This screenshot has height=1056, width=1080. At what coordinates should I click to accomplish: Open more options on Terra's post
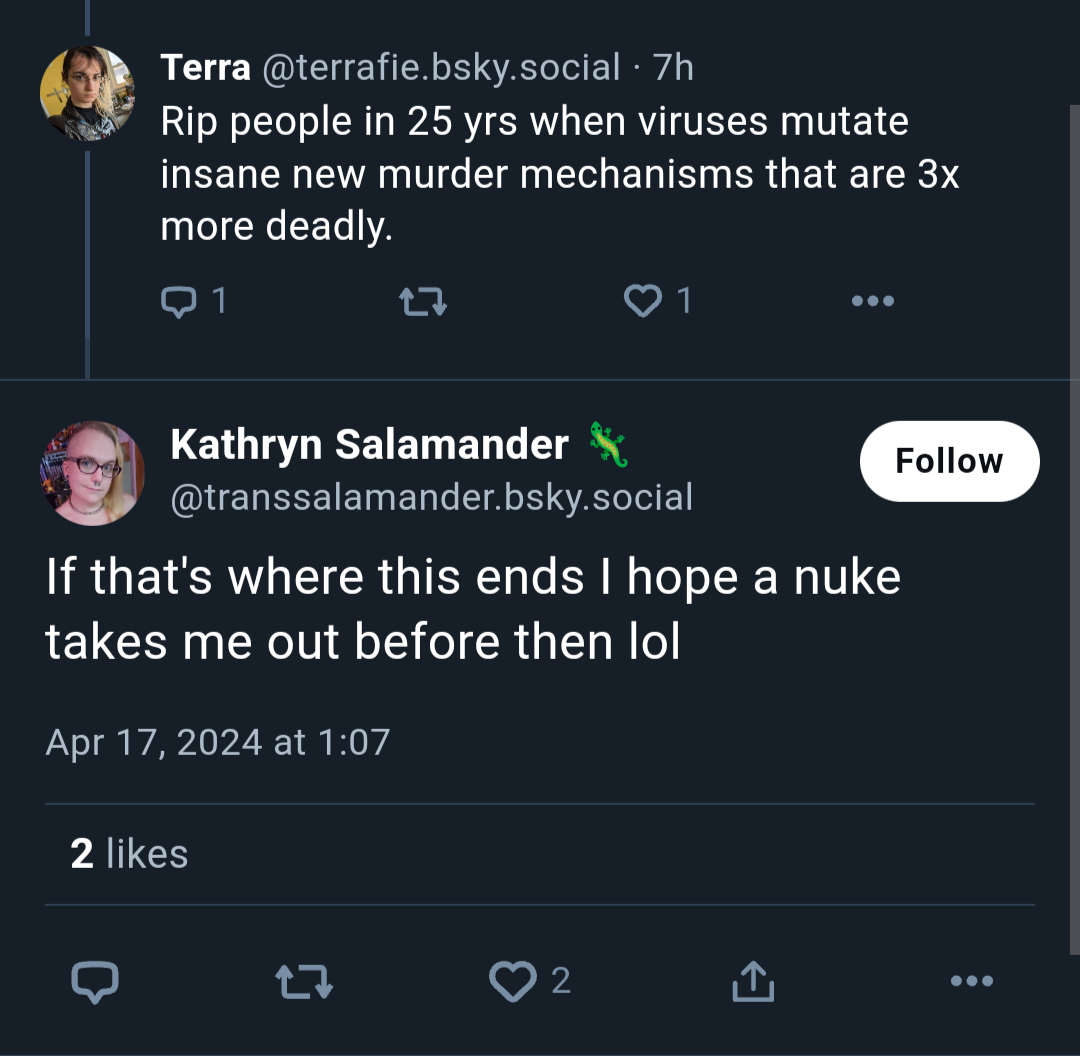pyautogui.click(x=873, y=301)
